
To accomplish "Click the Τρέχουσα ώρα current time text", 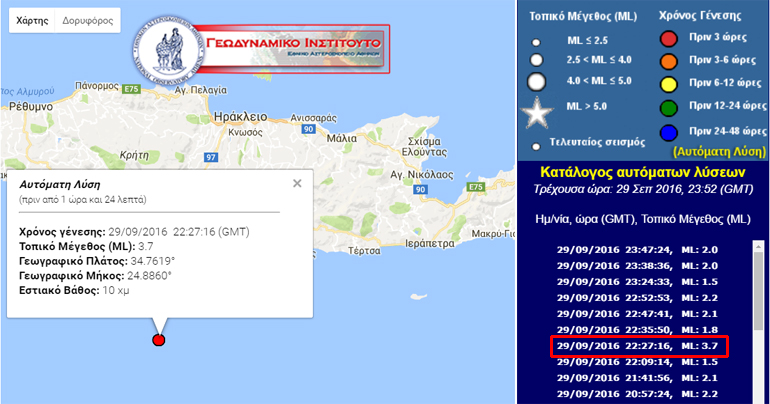I will pos(643,189).
